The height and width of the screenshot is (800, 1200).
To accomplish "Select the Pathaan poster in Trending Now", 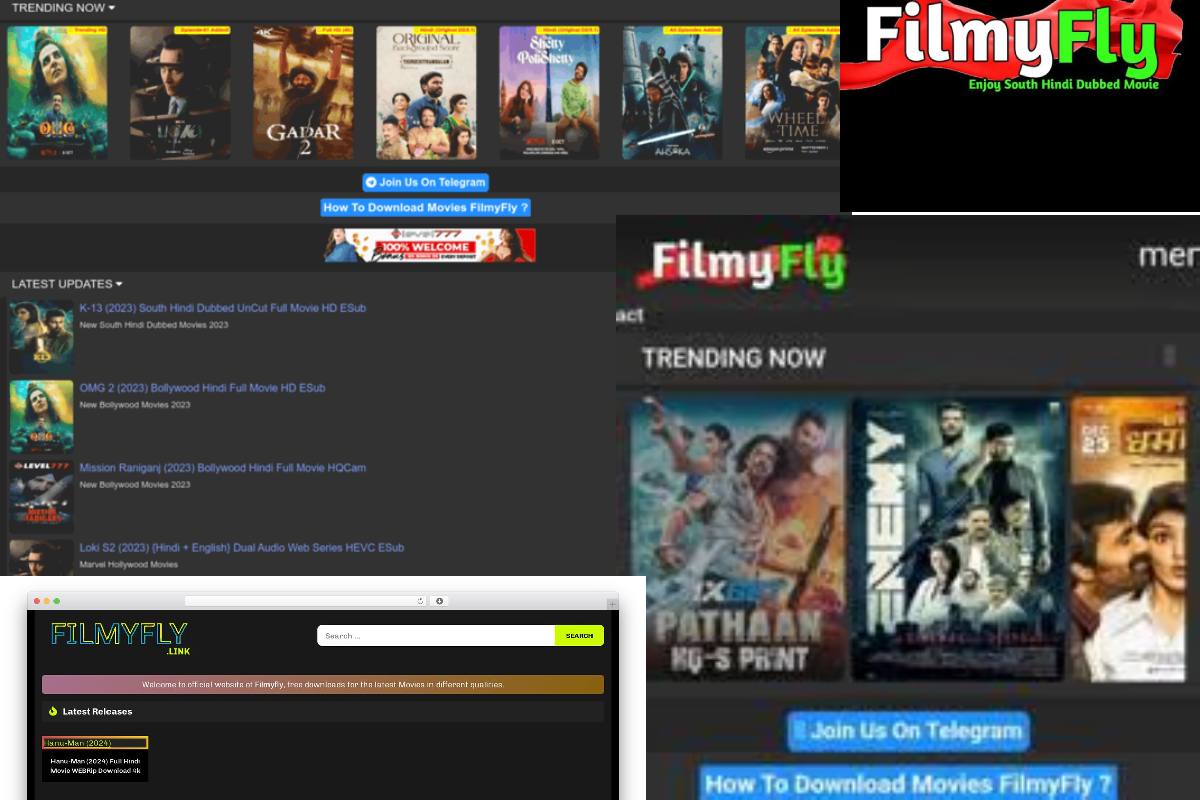I will [737, 538].
